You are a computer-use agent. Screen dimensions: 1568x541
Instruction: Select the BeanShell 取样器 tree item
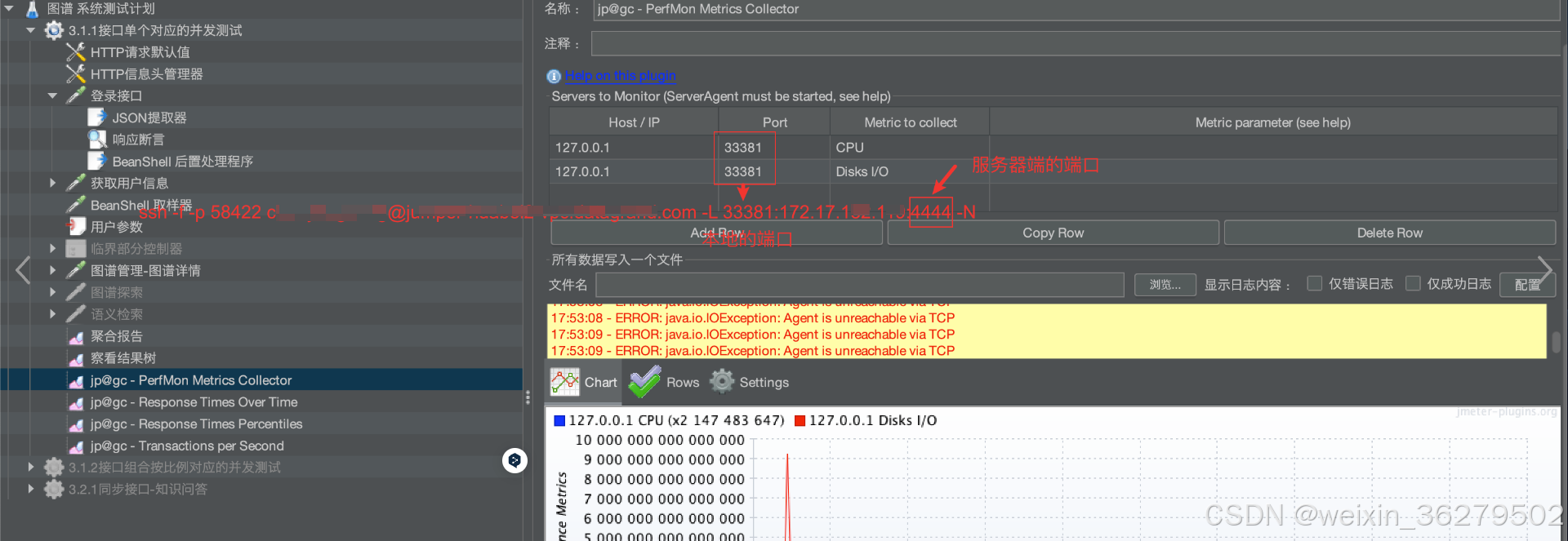(x=140, y=205)
